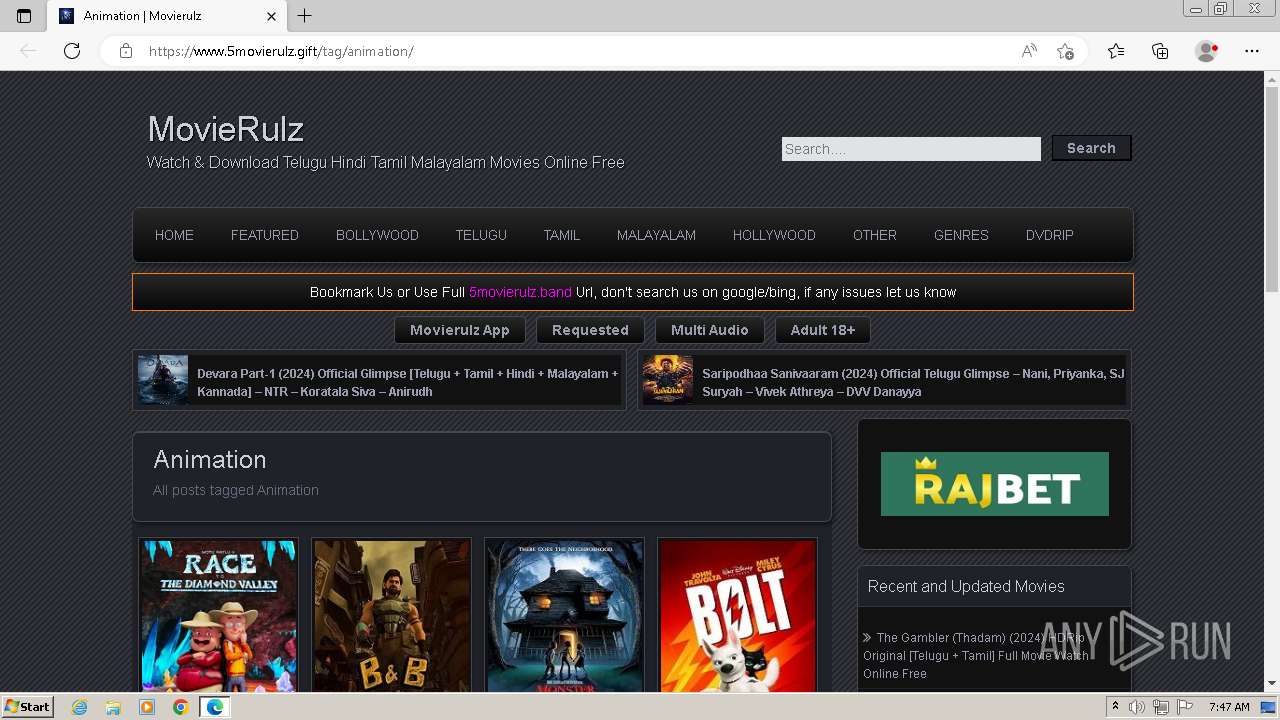Open the MovieRulz site title
This screenshot has width=1280, height=720.
click(x=226, y=129)
